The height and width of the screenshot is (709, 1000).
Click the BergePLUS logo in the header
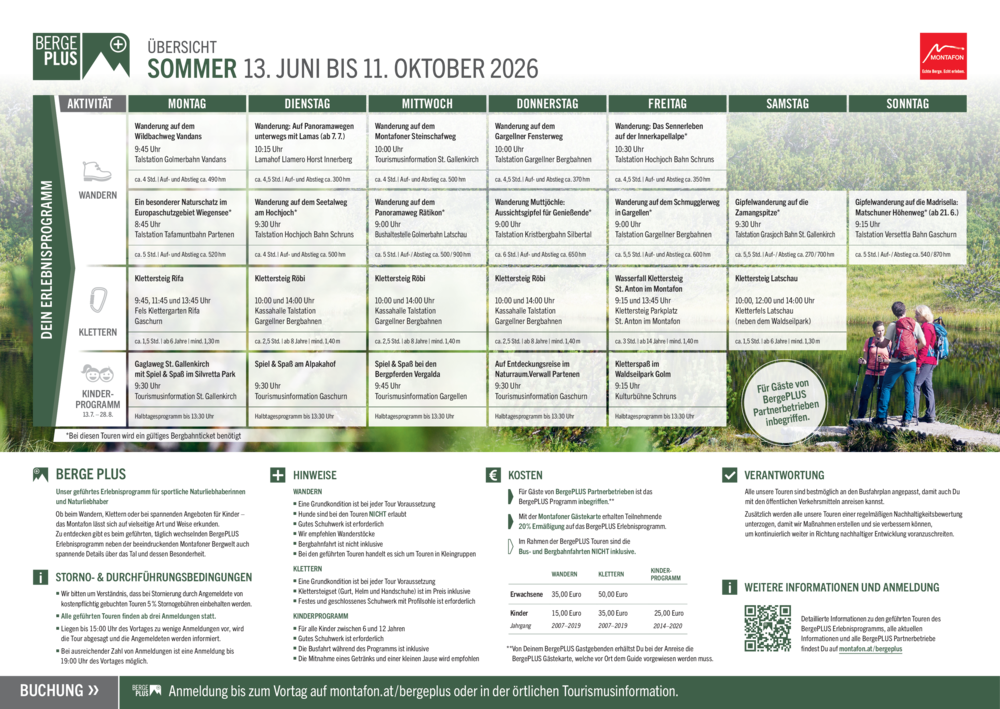[x=81, y=55]
